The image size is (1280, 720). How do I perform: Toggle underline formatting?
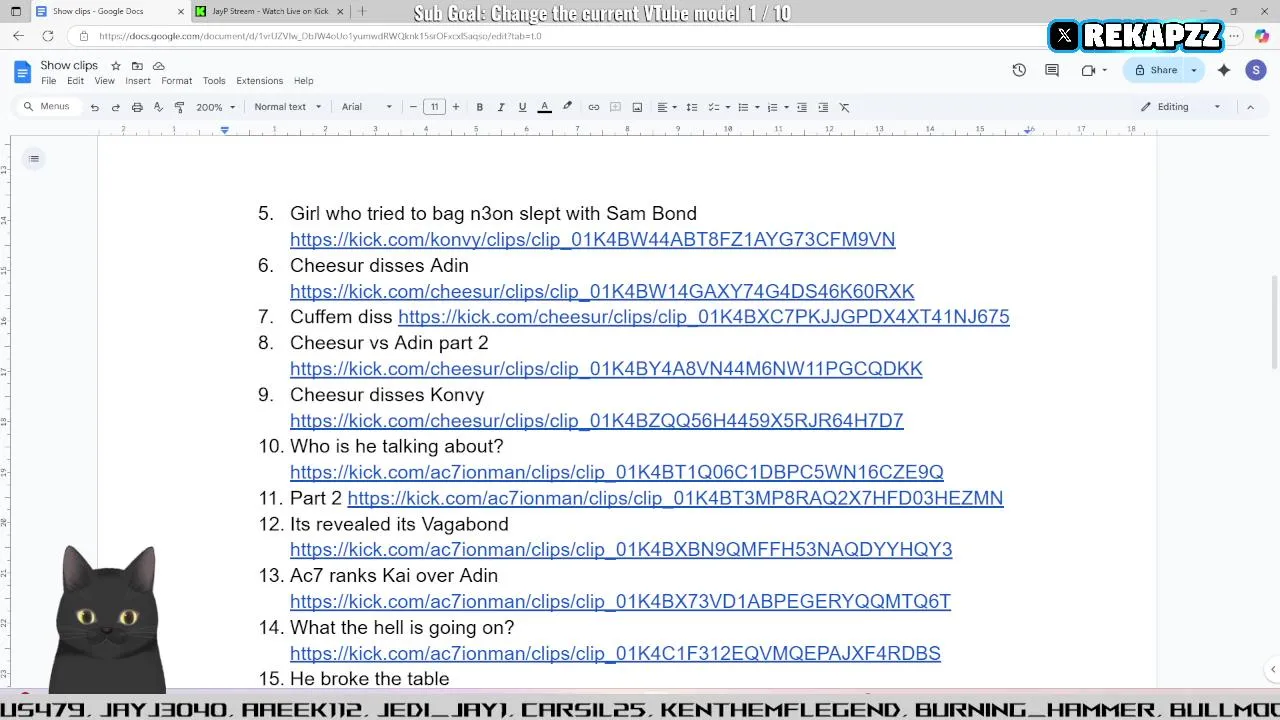pos(522,107)
